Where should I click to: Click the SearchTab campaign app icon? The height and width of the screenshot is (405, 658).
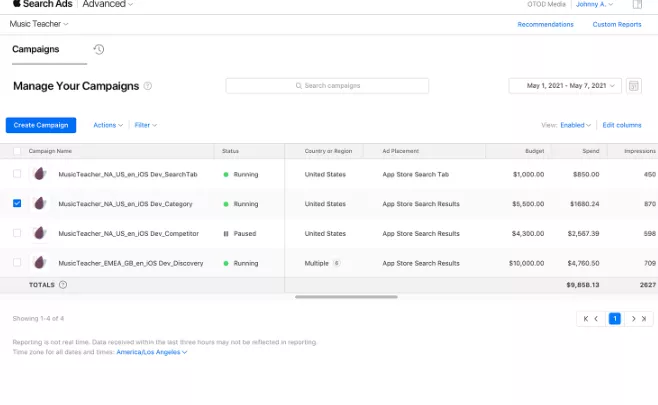point(39,174)
